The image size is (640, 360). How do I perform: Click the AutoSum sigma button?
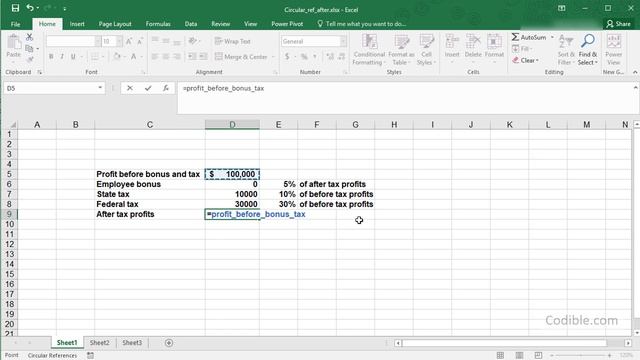[529, 37]
